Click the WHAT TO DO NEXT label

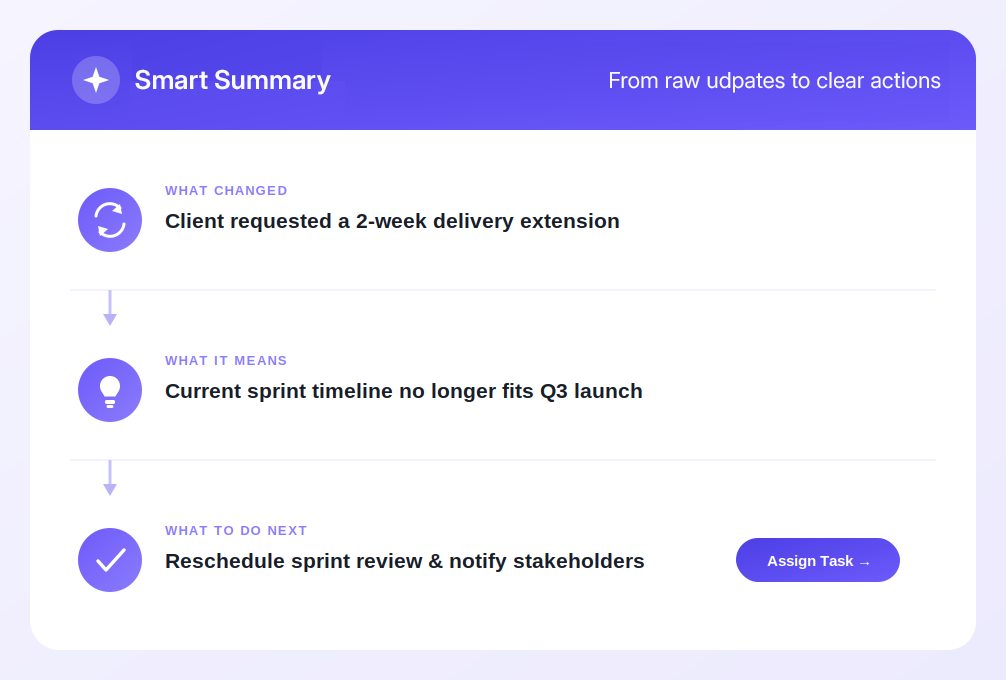coord(236,531)
